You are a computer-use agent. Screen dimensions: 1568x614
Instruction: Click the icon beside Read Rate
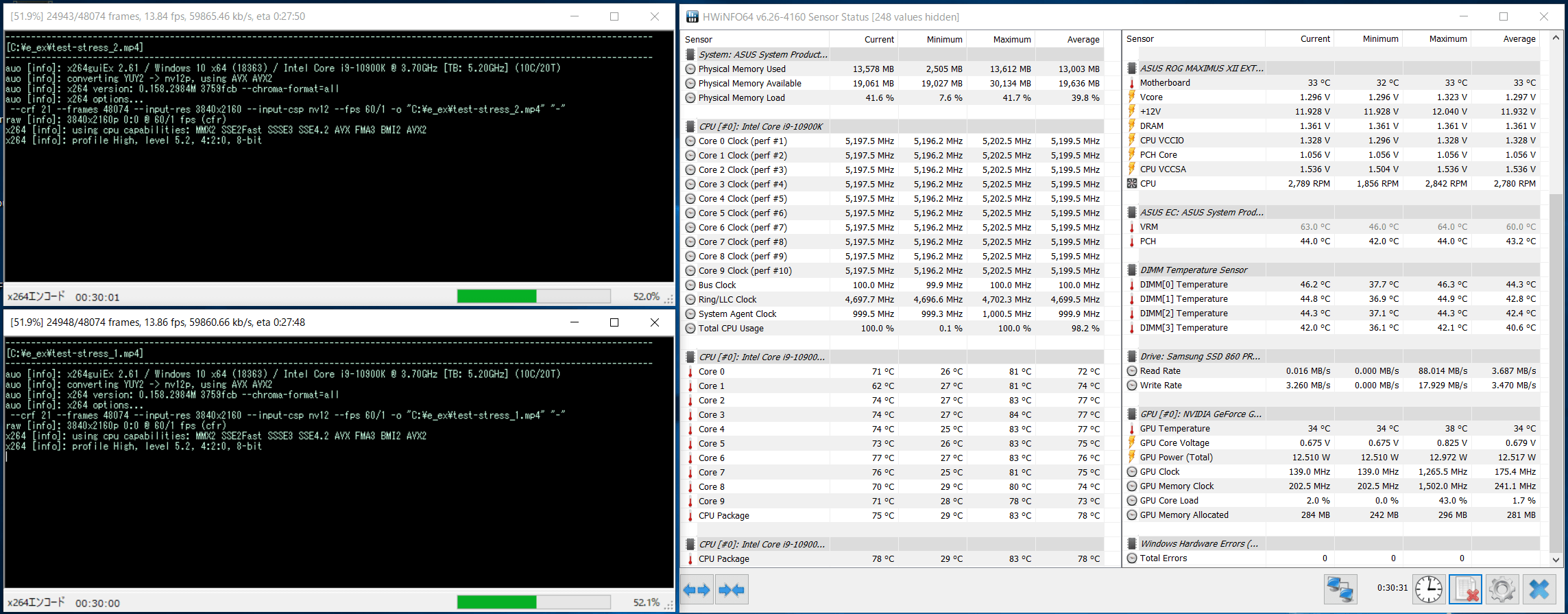[x=1132, y=371]
